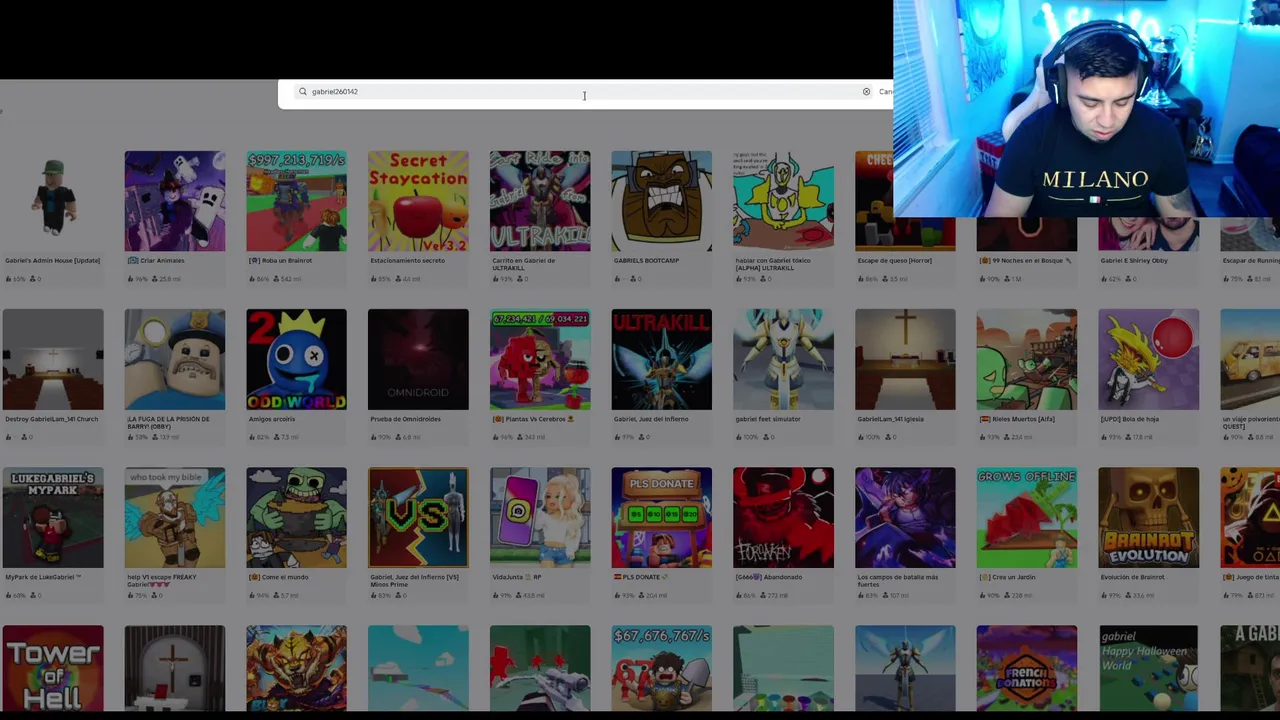Open Amigos arcoíris Odd World thumbnail
This screenshot has height=720, width=1280.
[297, 359]
